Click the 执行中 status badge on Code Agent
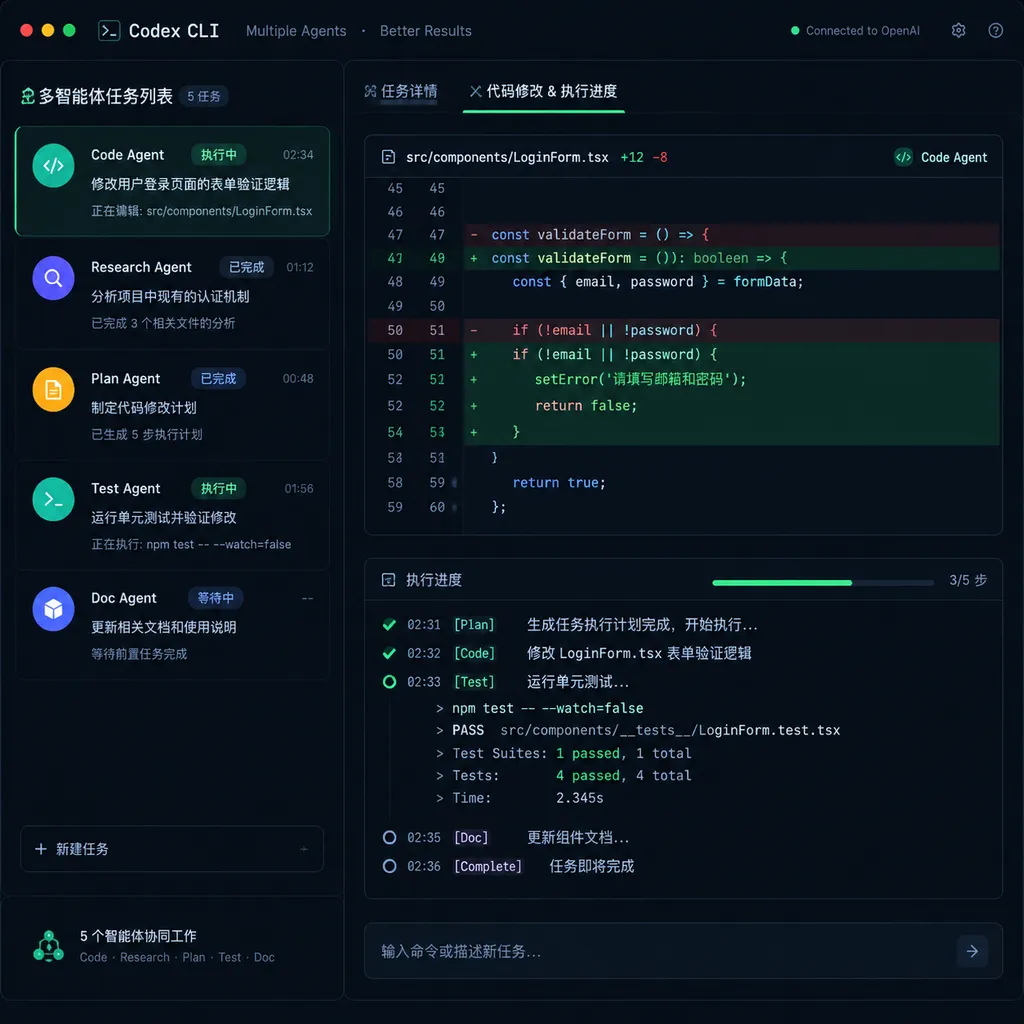Screen dimensions: 1024x1024 (x=219, y=155)
